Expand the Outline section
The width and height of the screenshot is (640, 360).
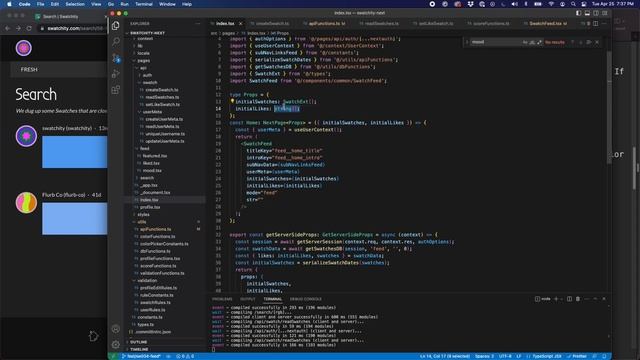coord(139,342)
